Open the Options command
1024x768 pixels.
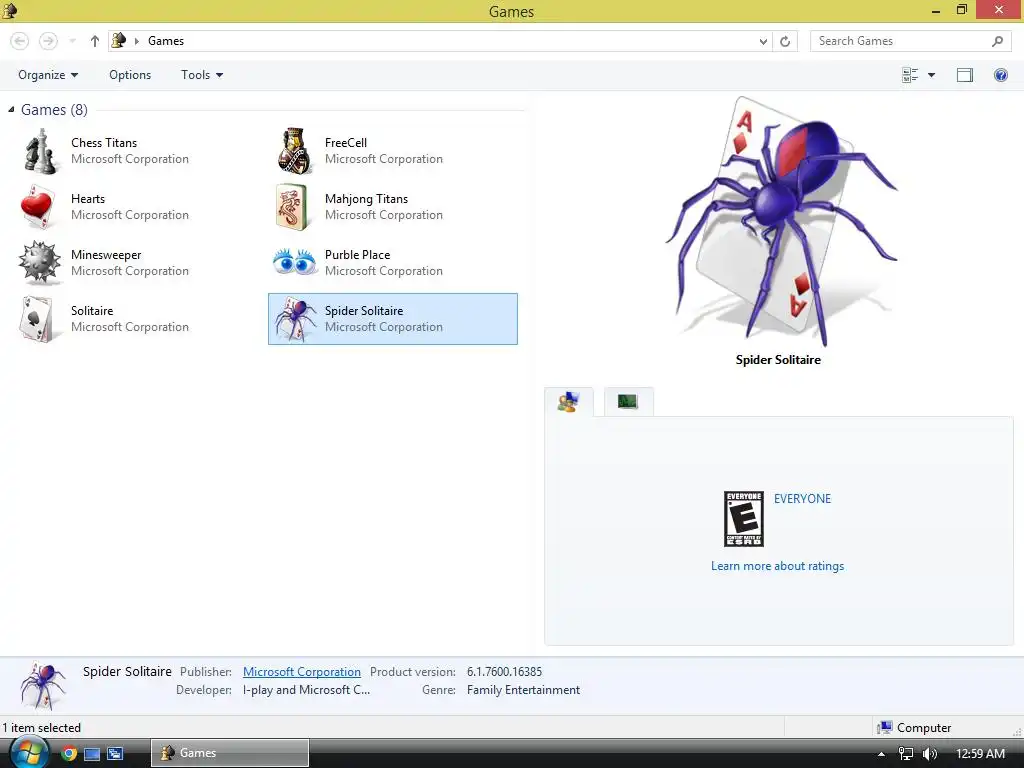(130, 75)
